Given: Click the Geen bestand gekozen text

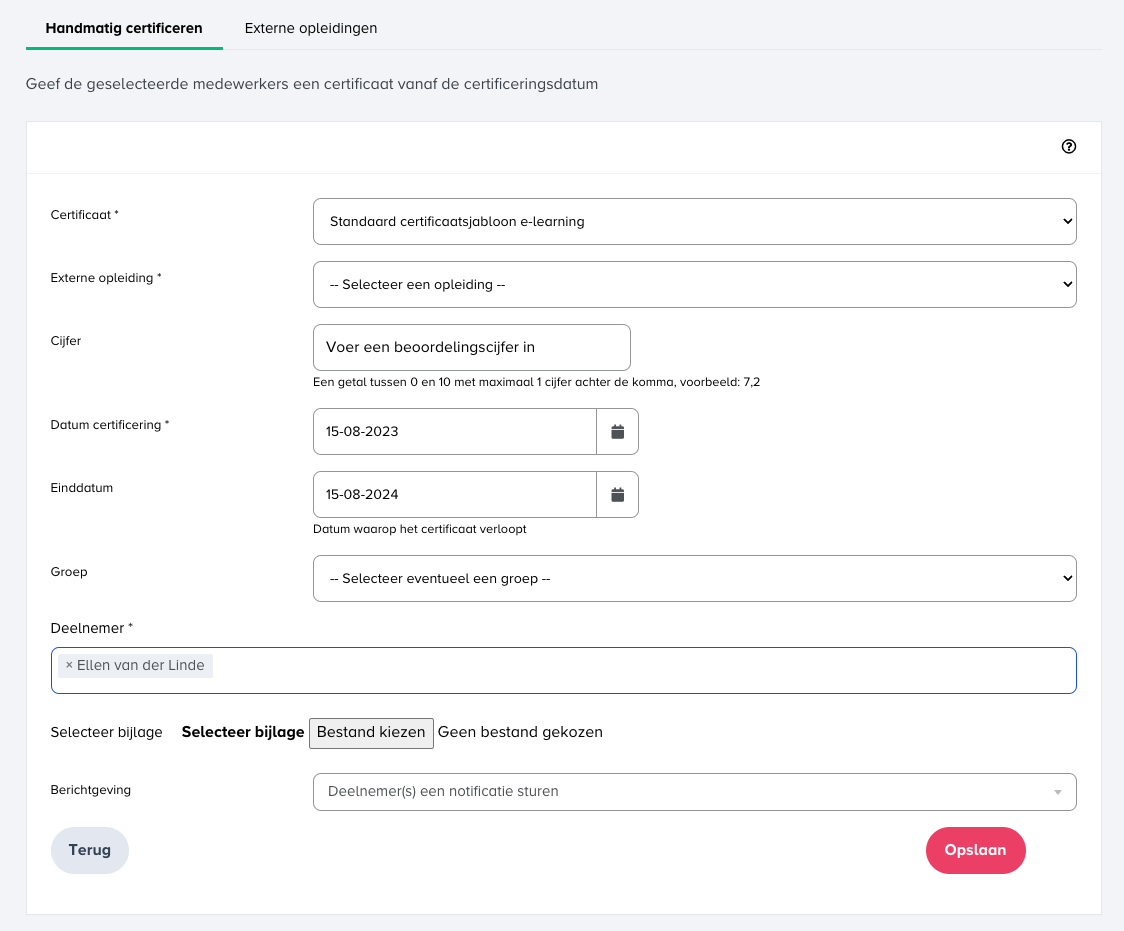Looking at the screenshot, I should tap(520, 733).
